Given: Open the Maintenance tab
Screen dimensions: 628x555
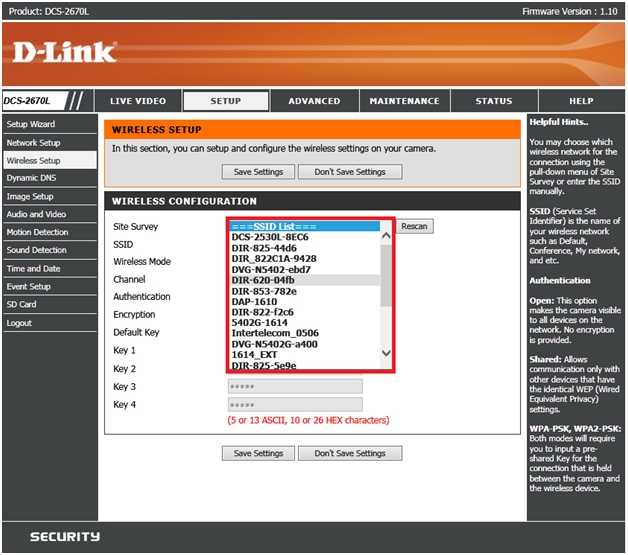Looking at the screenshot, I should coord(404,101).
